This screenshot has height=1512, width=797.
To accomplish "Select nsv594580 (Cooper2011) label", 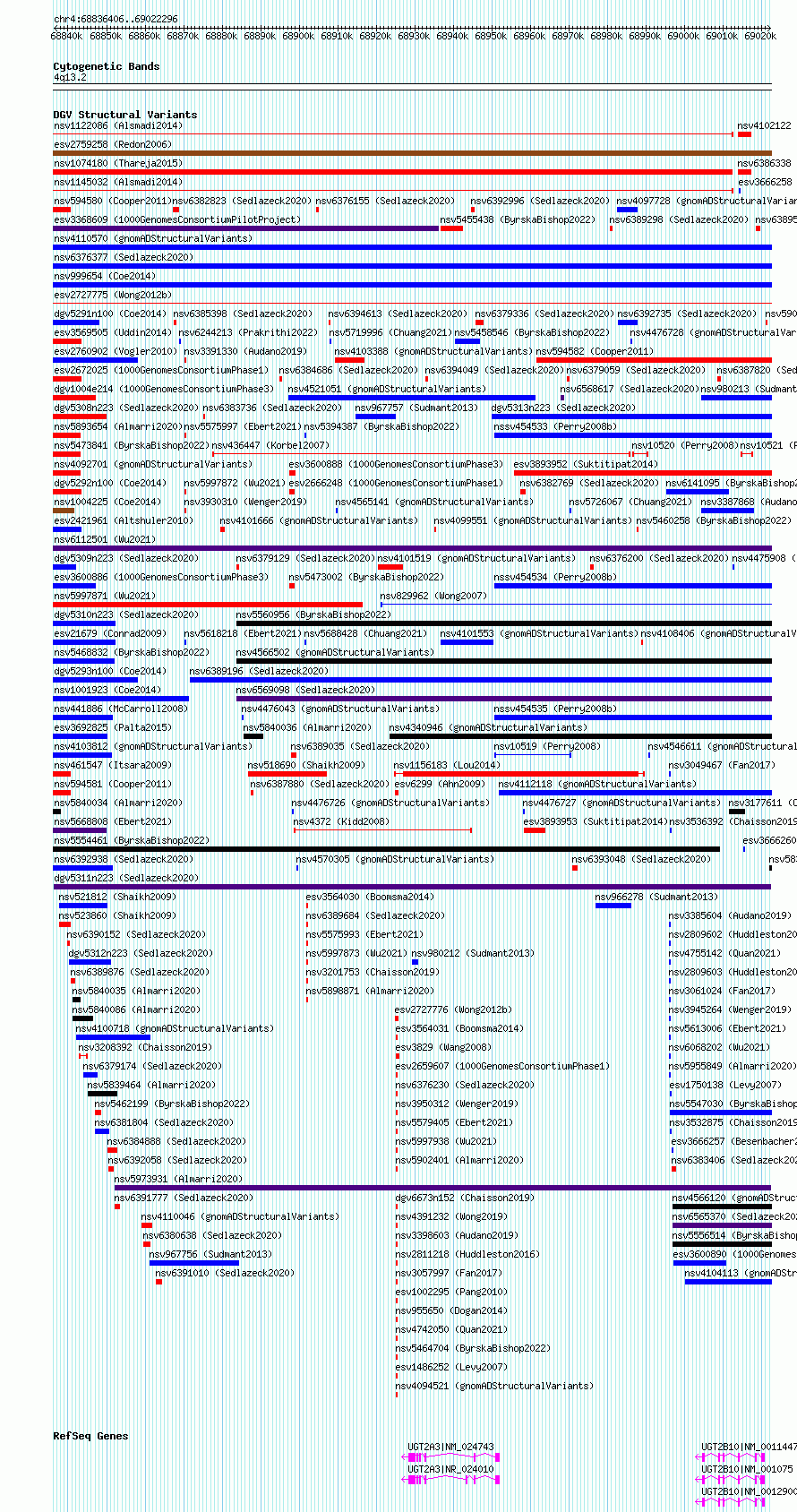I will tap(112, 201).
